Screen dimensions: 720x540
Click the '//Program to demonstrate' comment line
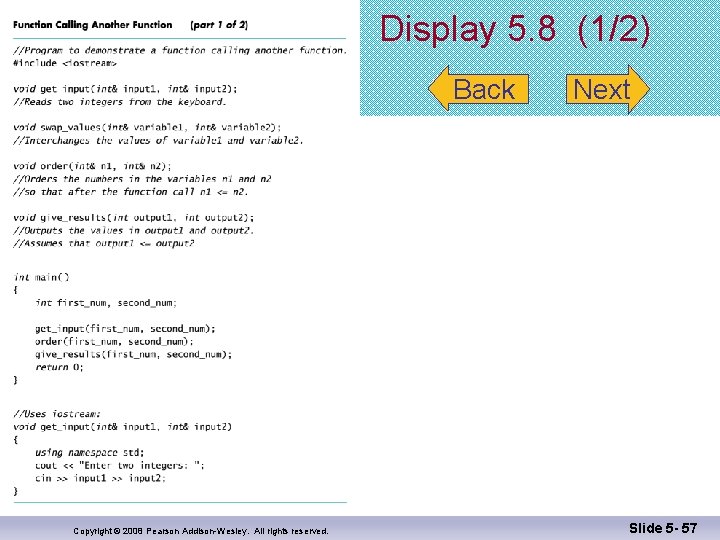pos(180,50)
